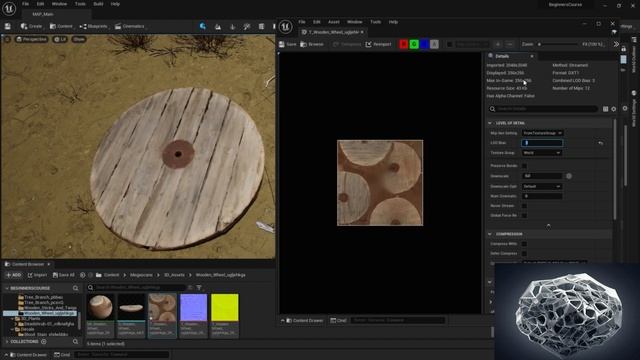Click the 3D_Assets breadcrumb
The image size is (640, 360).
[x=174, y=275]
